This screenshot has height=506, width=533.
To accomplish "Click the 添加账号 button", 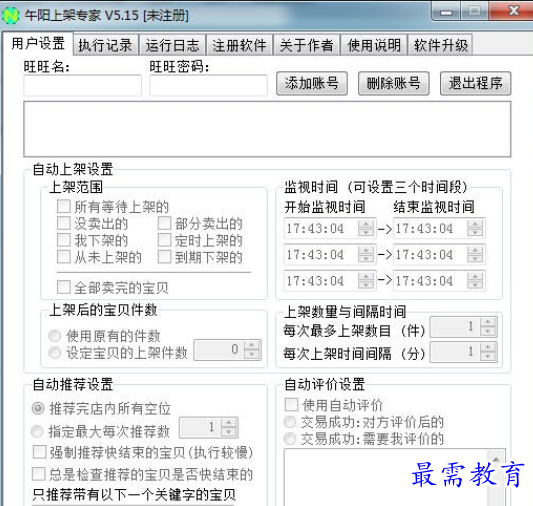I will click(312, 83).
